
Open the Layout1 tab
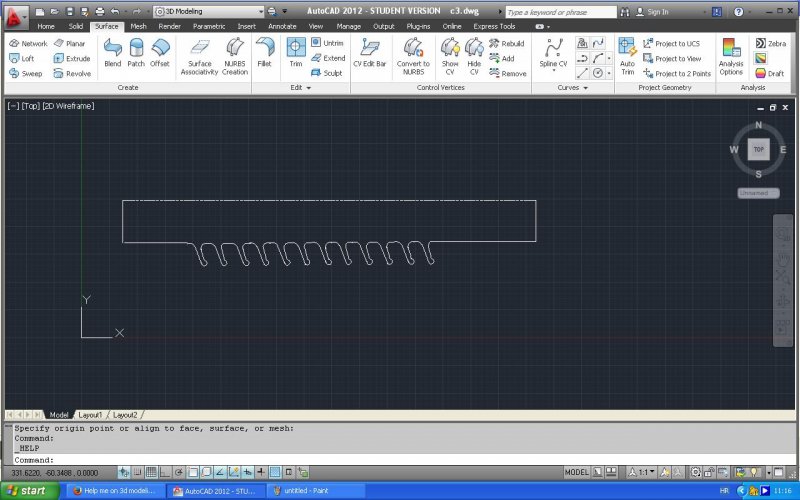(x=90, y=414)
